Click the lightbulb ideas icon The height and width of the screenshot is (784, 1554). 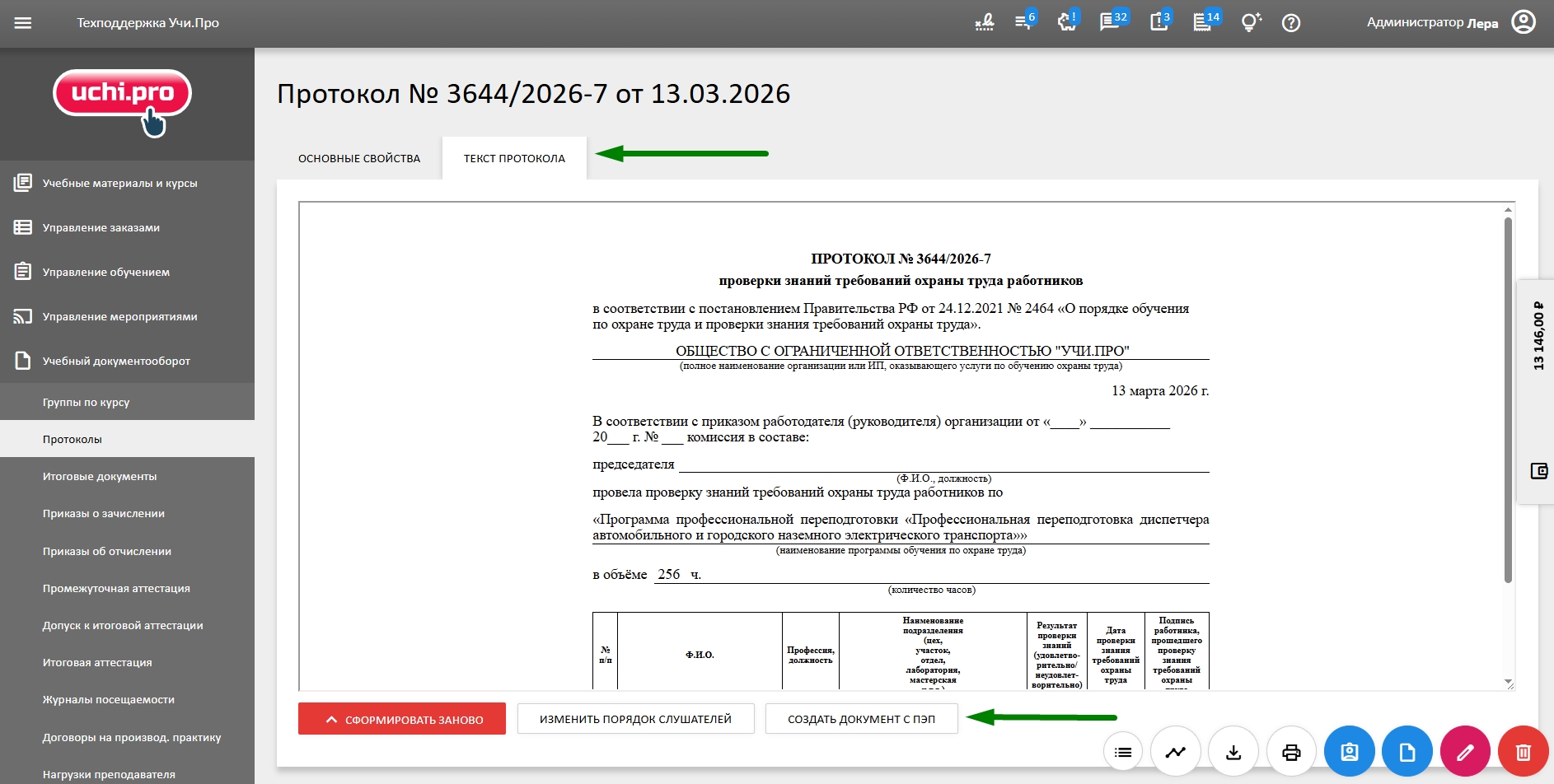pyautogui.click(x=1250, y=23)
